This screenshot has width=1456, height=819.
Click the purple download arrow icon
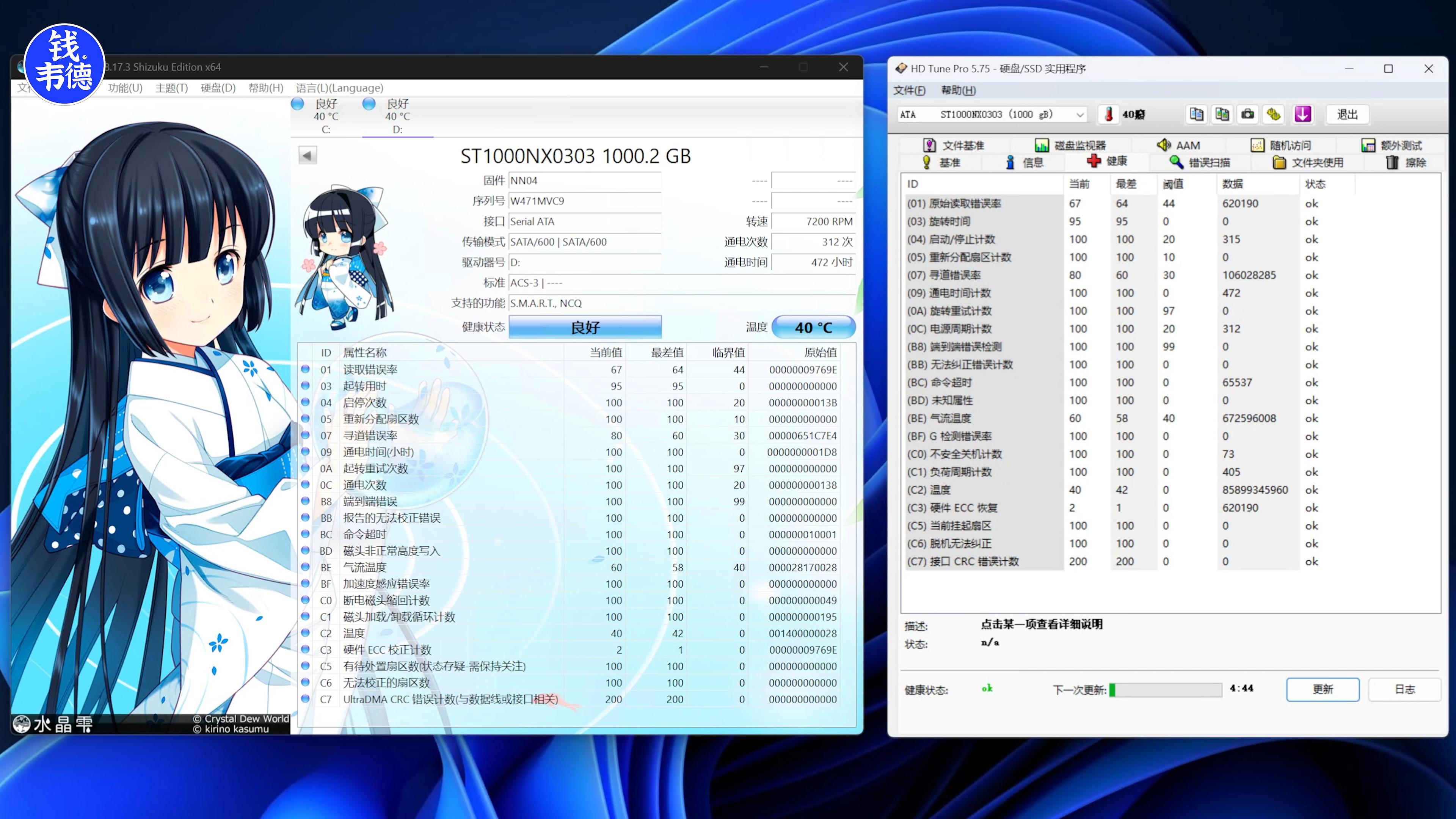coord(1302,115)
